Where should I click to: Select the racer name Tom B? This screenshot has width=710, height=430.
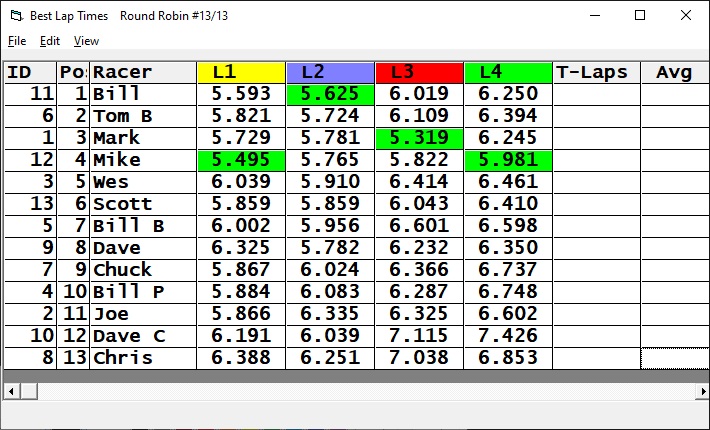(143, 116)
